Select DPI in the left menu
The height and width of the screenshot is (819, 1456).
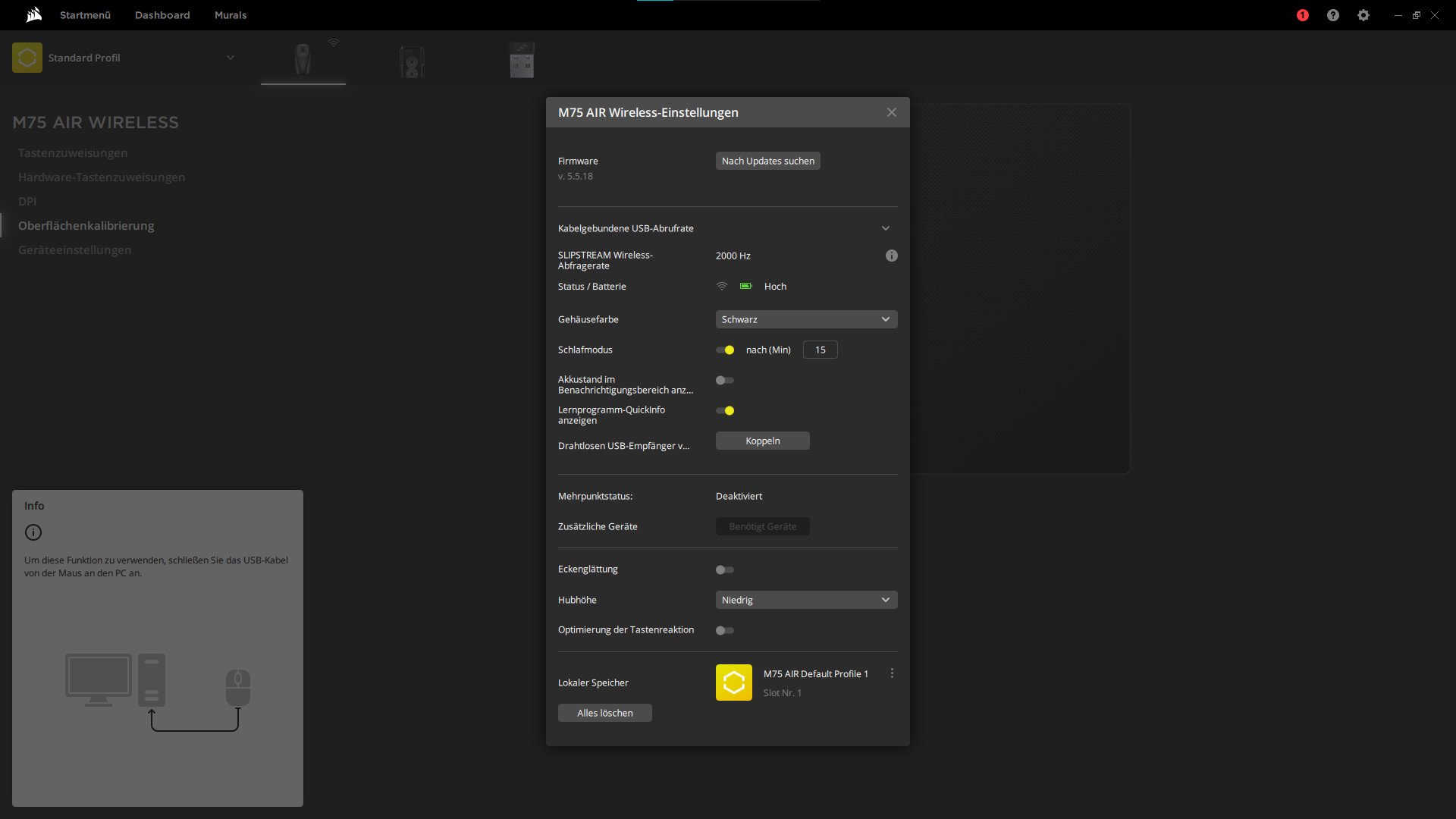(27, 201)
